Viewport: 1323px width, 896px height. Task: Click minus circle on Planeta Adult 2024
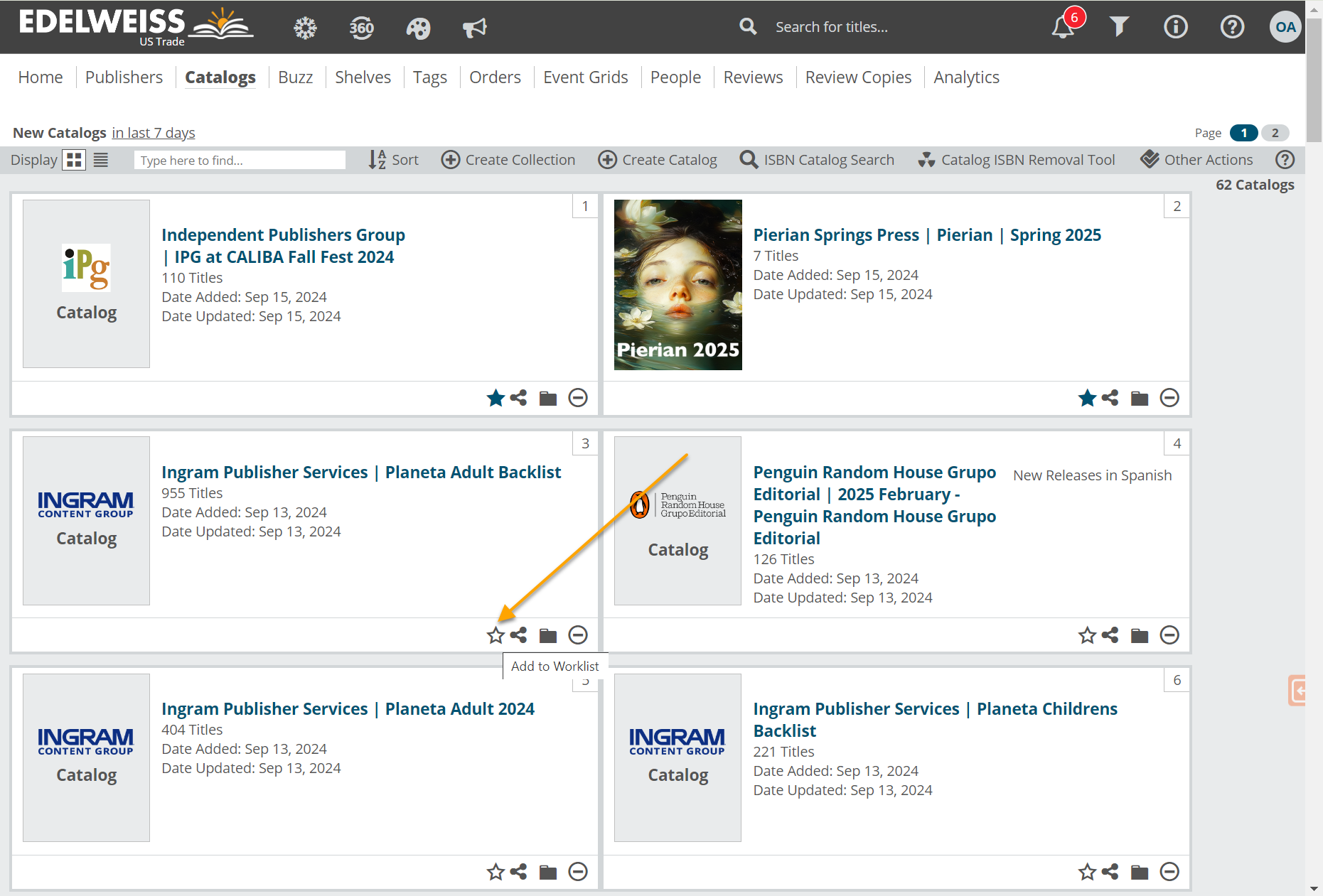coord(578,872)
